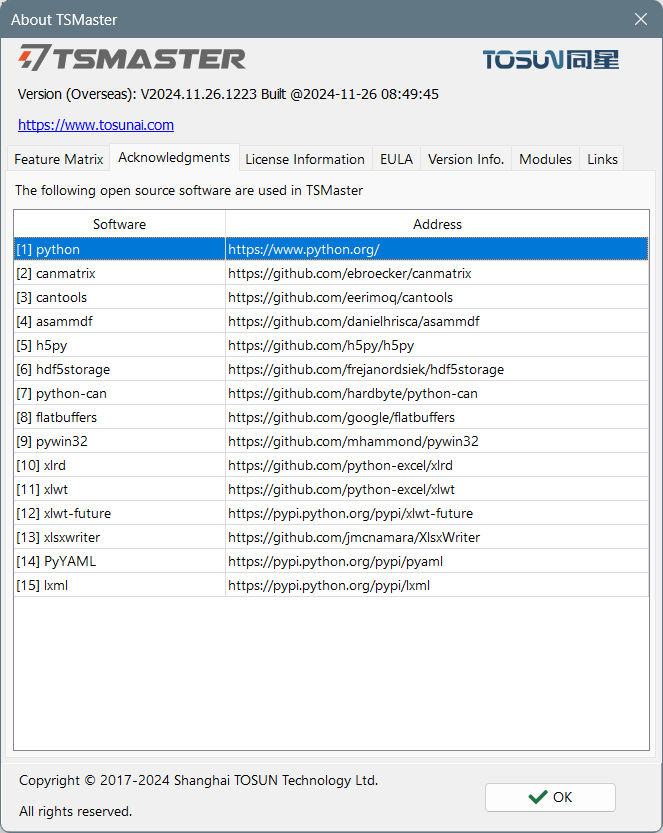This screenshot has height=833, width=663.
Task: Click the pypi xlwt-future address cell
Action: (x=437, y=513)
